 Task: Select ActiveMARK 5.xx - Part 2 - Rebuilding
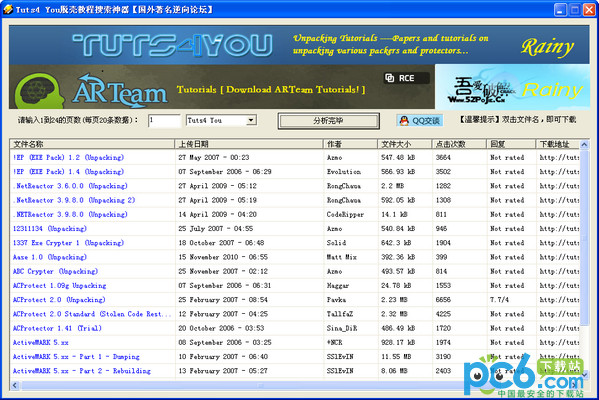[x=82, y=371]
